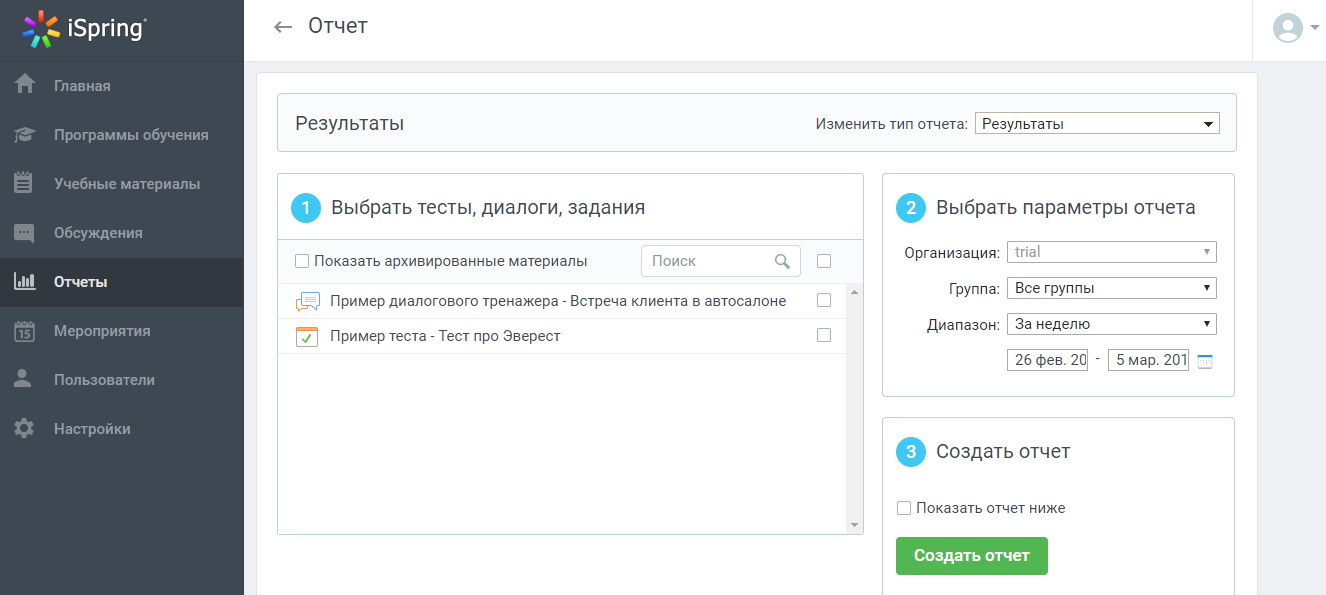Click the start date field showing 26 фев
1326x595 pixels.
(1047, 360)
